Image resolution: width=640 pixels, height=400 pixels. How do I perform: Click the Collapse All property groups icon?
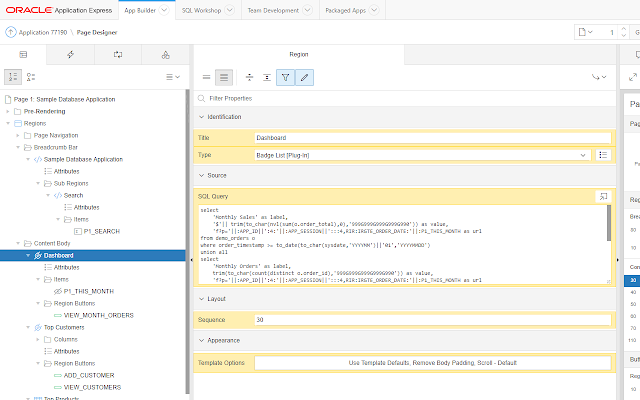coord(249,78)
